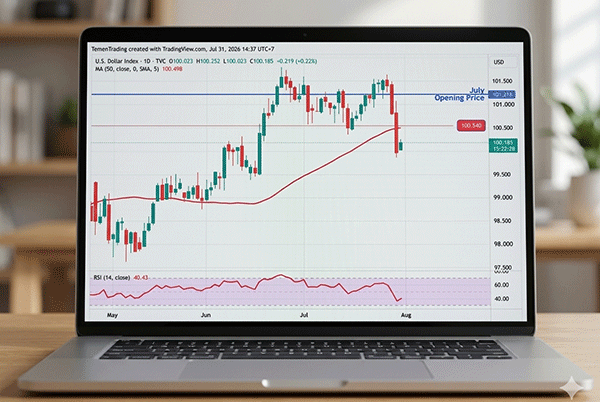Click the blue 101.218 price tag on axis
This screenshot has height=402, width=600.
click(x=503, y=94)
